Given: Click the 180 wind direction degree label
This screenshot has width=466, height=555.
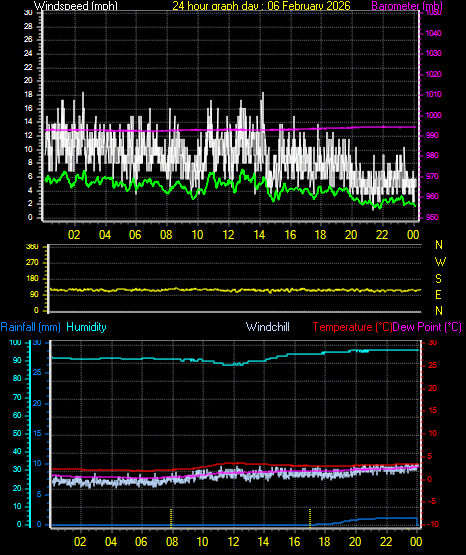Looking at the screenshot, I should point(32,279).
